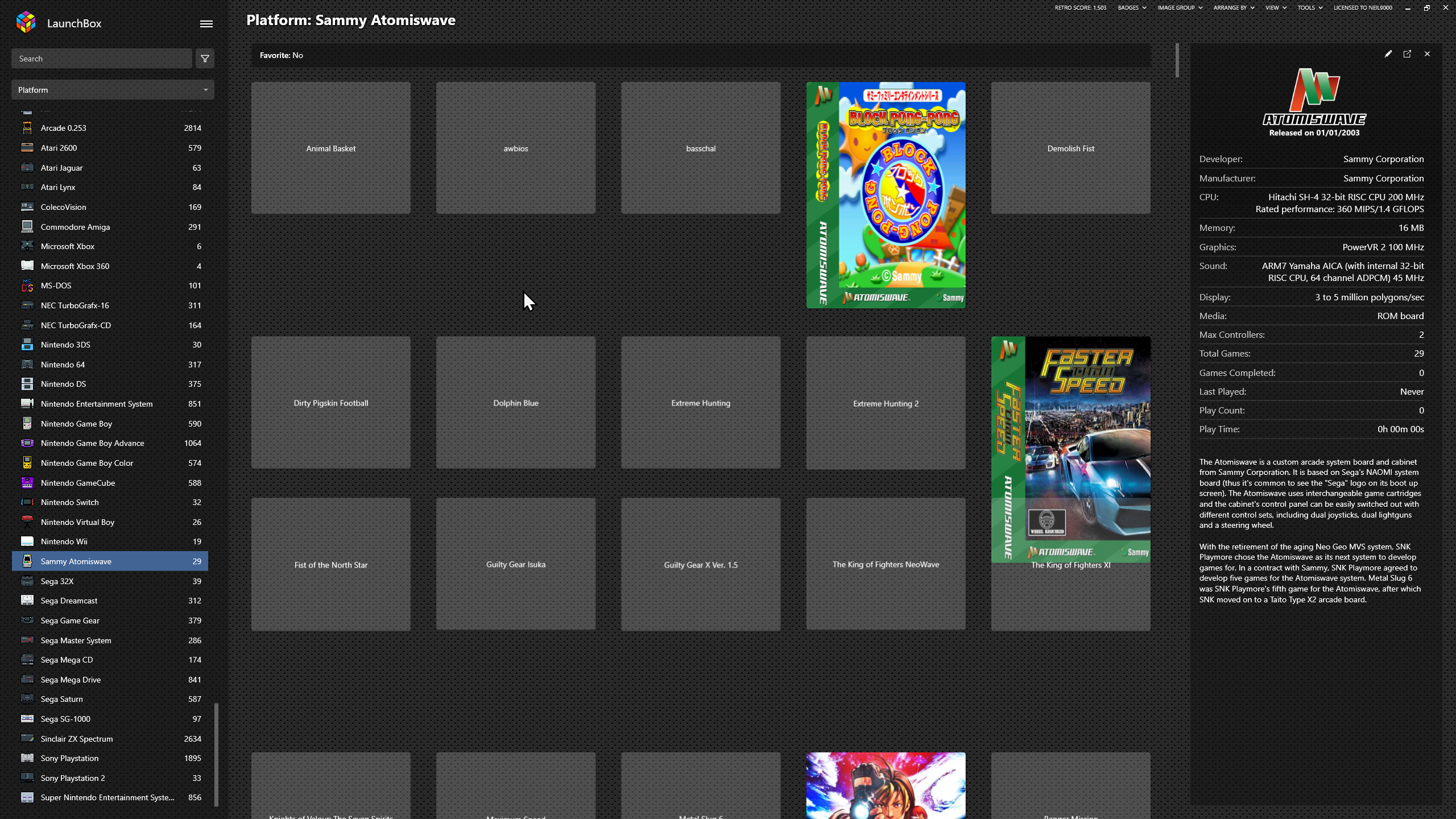Click the Nintendo 64 platform icon
Image resolution: width=1456 pixels, height=819 pixels.
27,365
